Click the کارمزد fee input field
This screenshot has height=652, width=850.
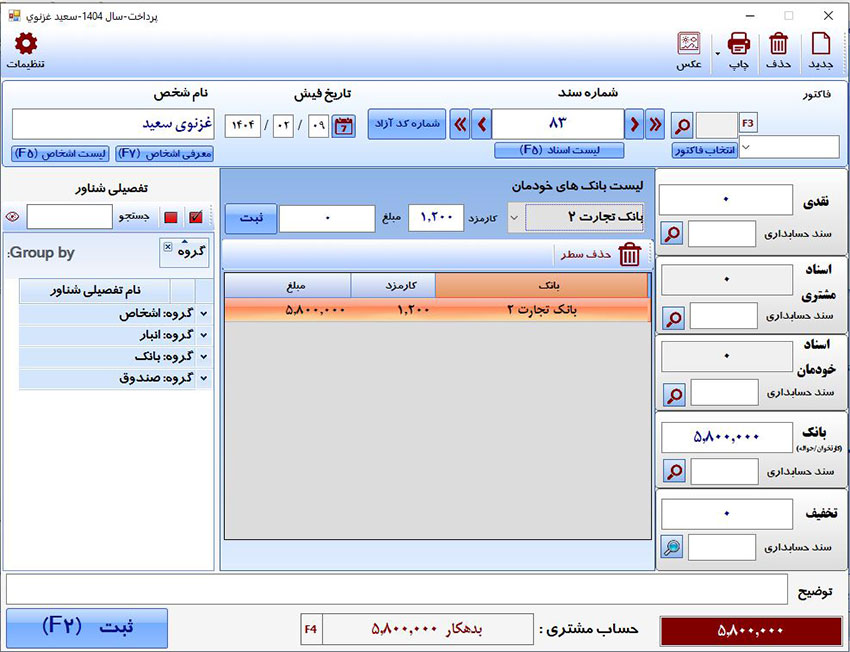point(436,218)
